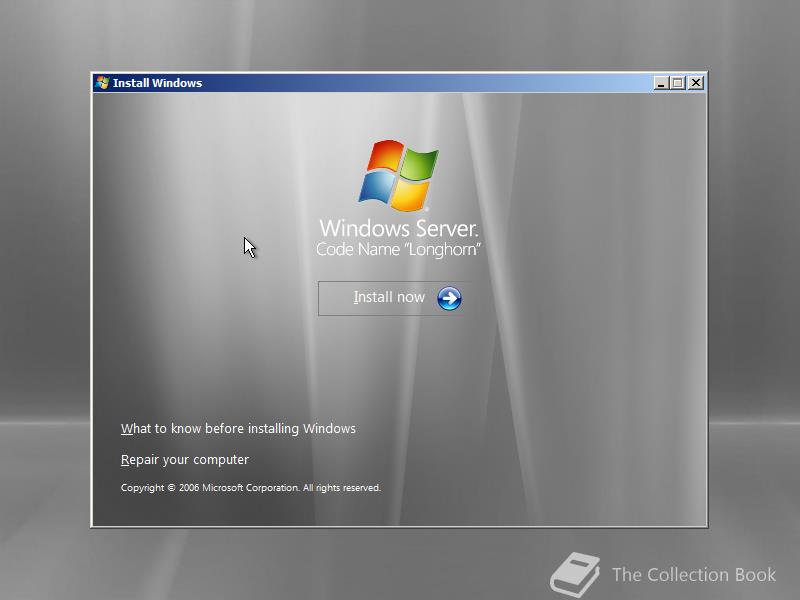Screen dimensions: 800x600
Task: Click the Windows flag icon in the title bar
Action: click(x=103, y=83)
